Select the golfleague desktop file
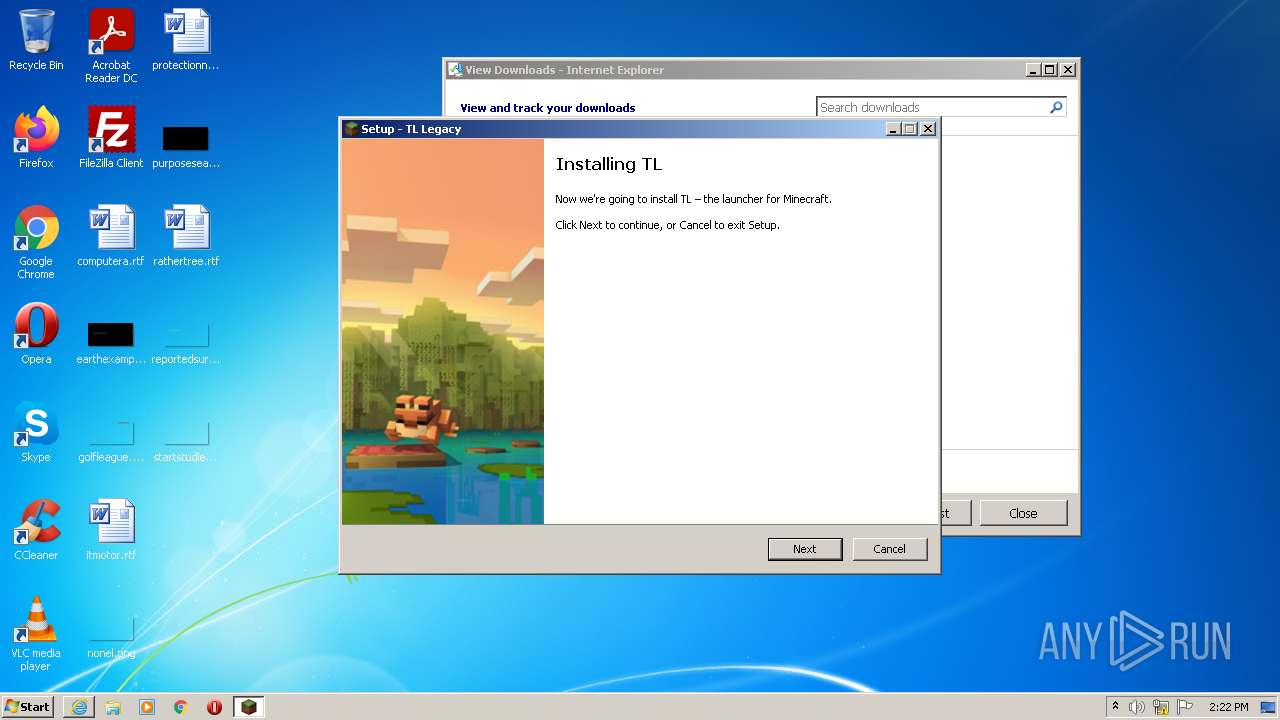Screen dimensions: 1280x720 (x=111, y=440)
